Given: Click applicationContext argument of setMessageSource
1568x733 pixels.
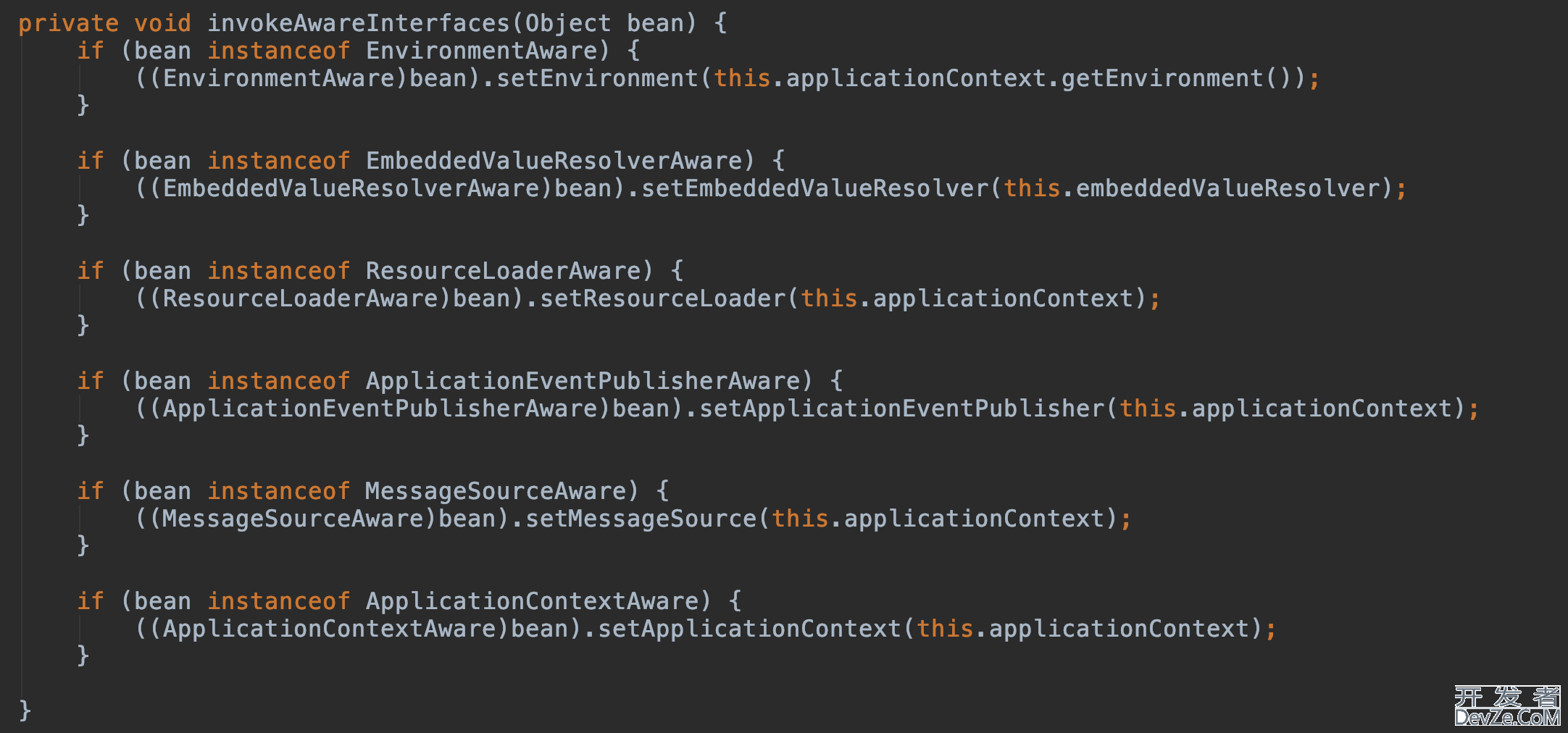Looking at the screenshot, I should pyautogui.click(x=975, y=519).
